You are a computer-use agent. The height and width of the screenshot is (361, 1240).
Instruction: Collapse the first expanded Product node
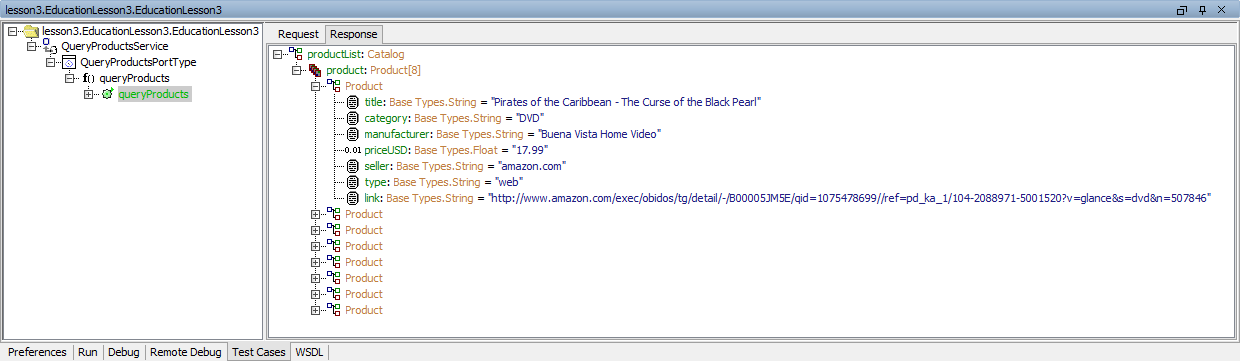[317, 86]
